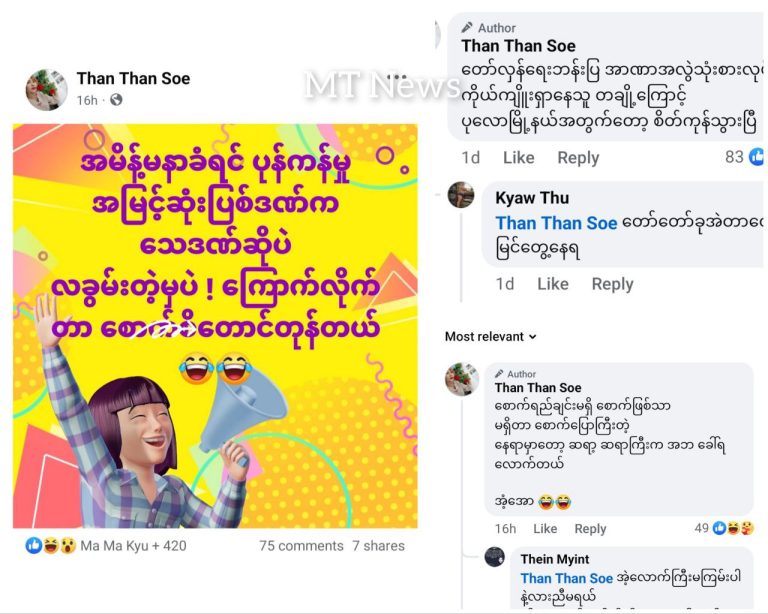Image resolution: width=768 pixels, height=614 pixels.
Task: Open Than Than Soe's profile name on post
Action: pos(133,78)
